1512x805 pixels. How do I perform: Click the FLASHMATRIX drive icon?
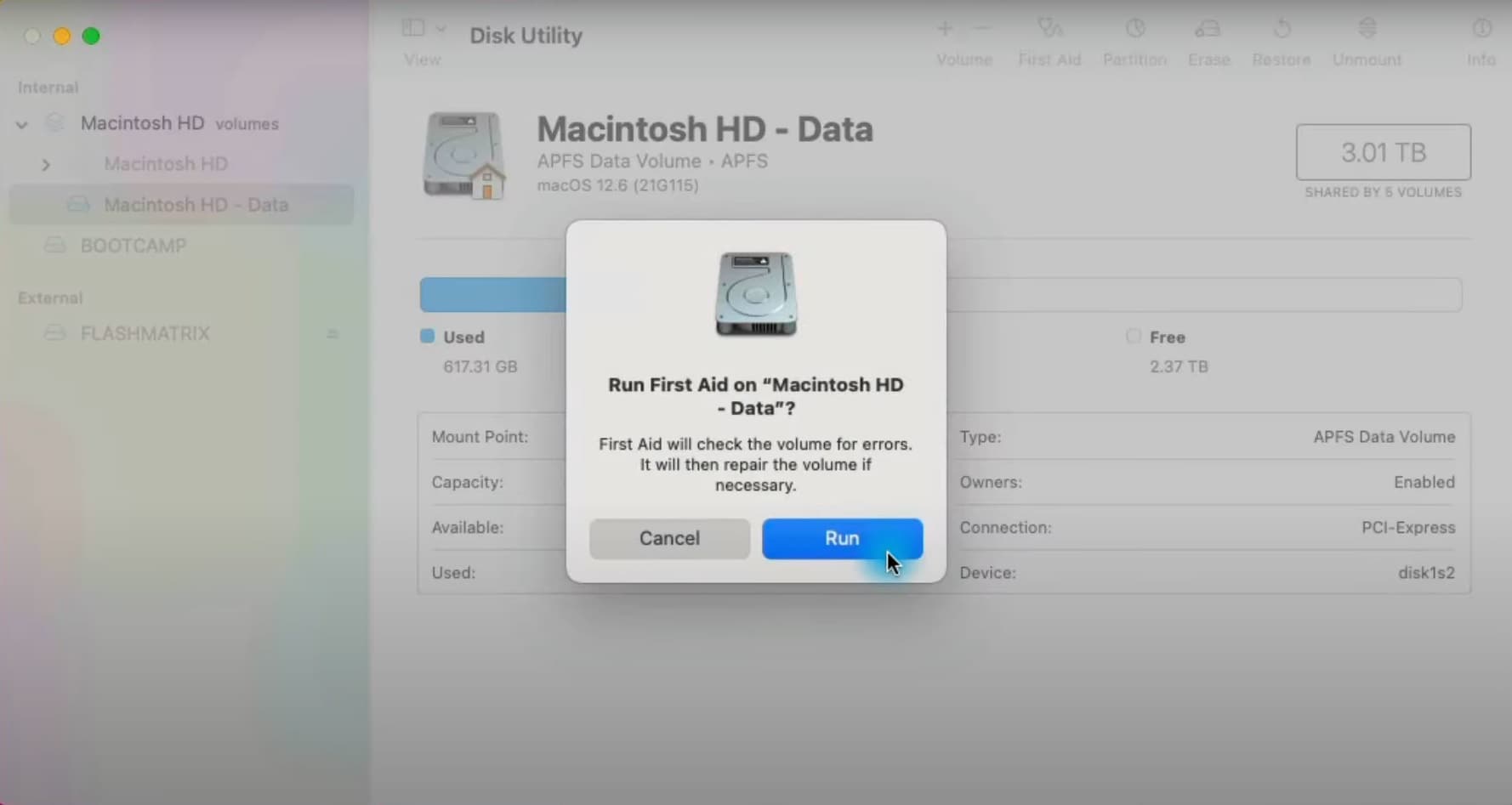(54, 333)
